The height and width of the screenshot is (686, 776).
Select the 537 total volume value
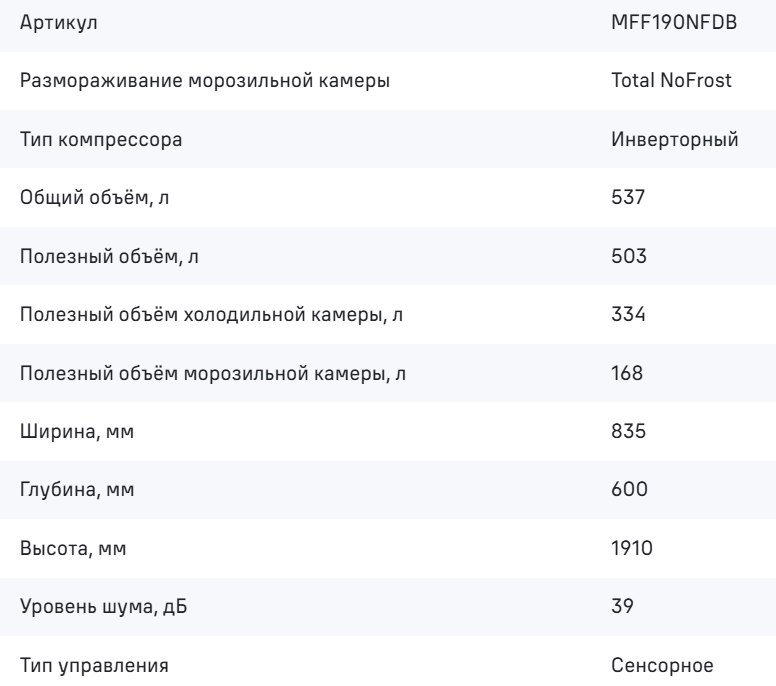point(628,197)
